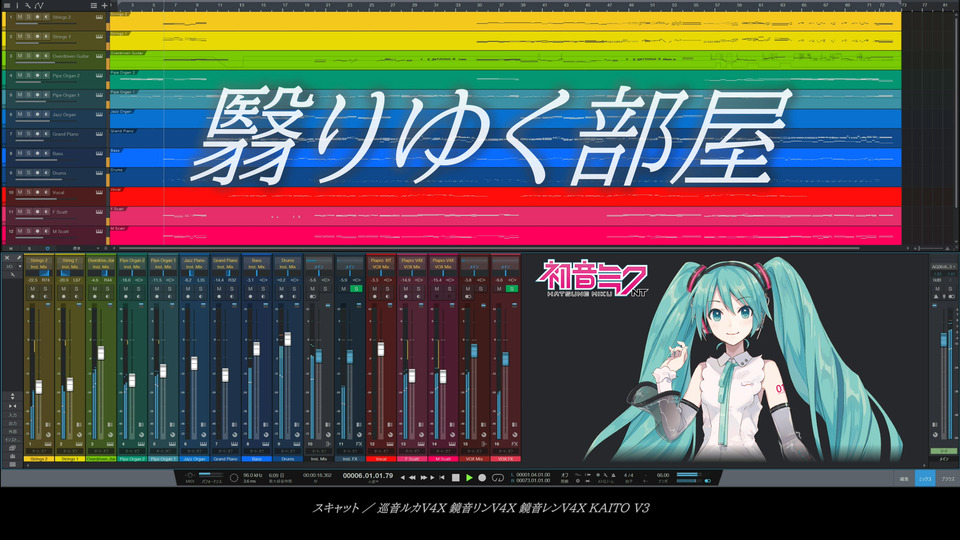The image size is (960, 540).
Task: Click the song position 00006.01.01.79 display
Action: 367,476
